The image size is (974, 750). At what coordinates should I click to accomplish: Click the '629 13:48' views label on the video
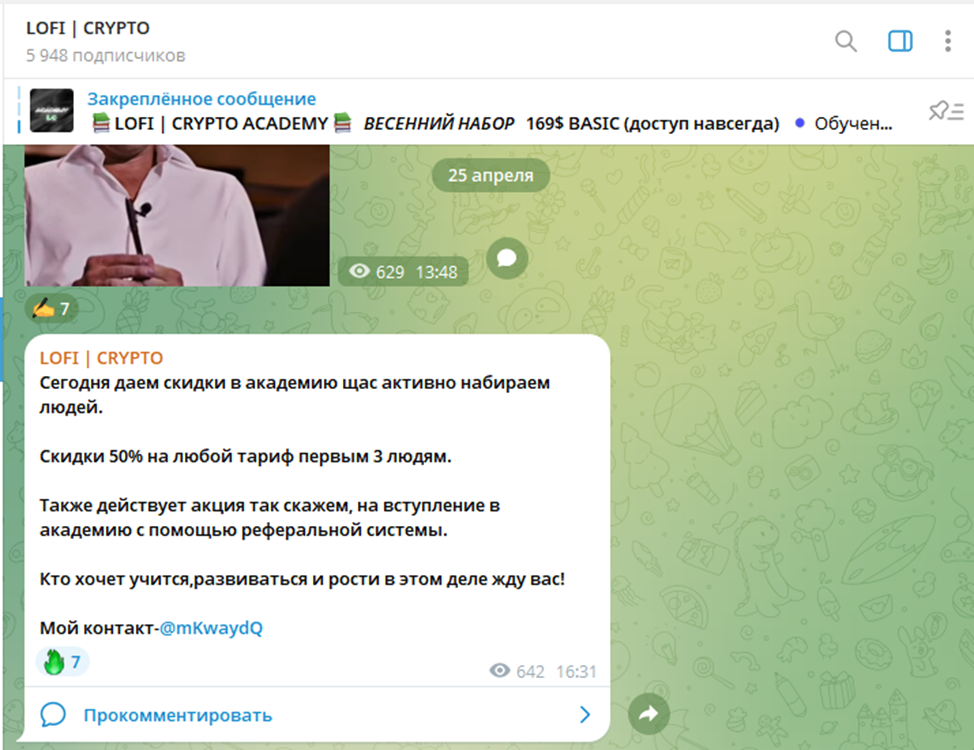click(x=403, y=272)
